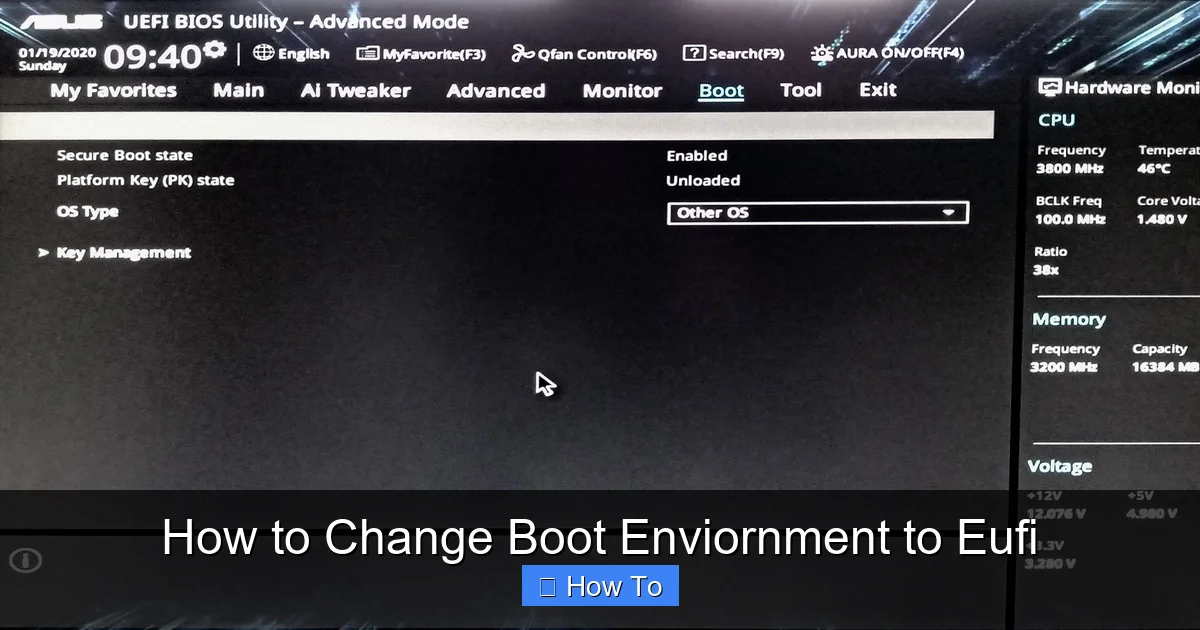
Task: Open the OS Type dropdown showing Other OS
Action: coord(818,212)
